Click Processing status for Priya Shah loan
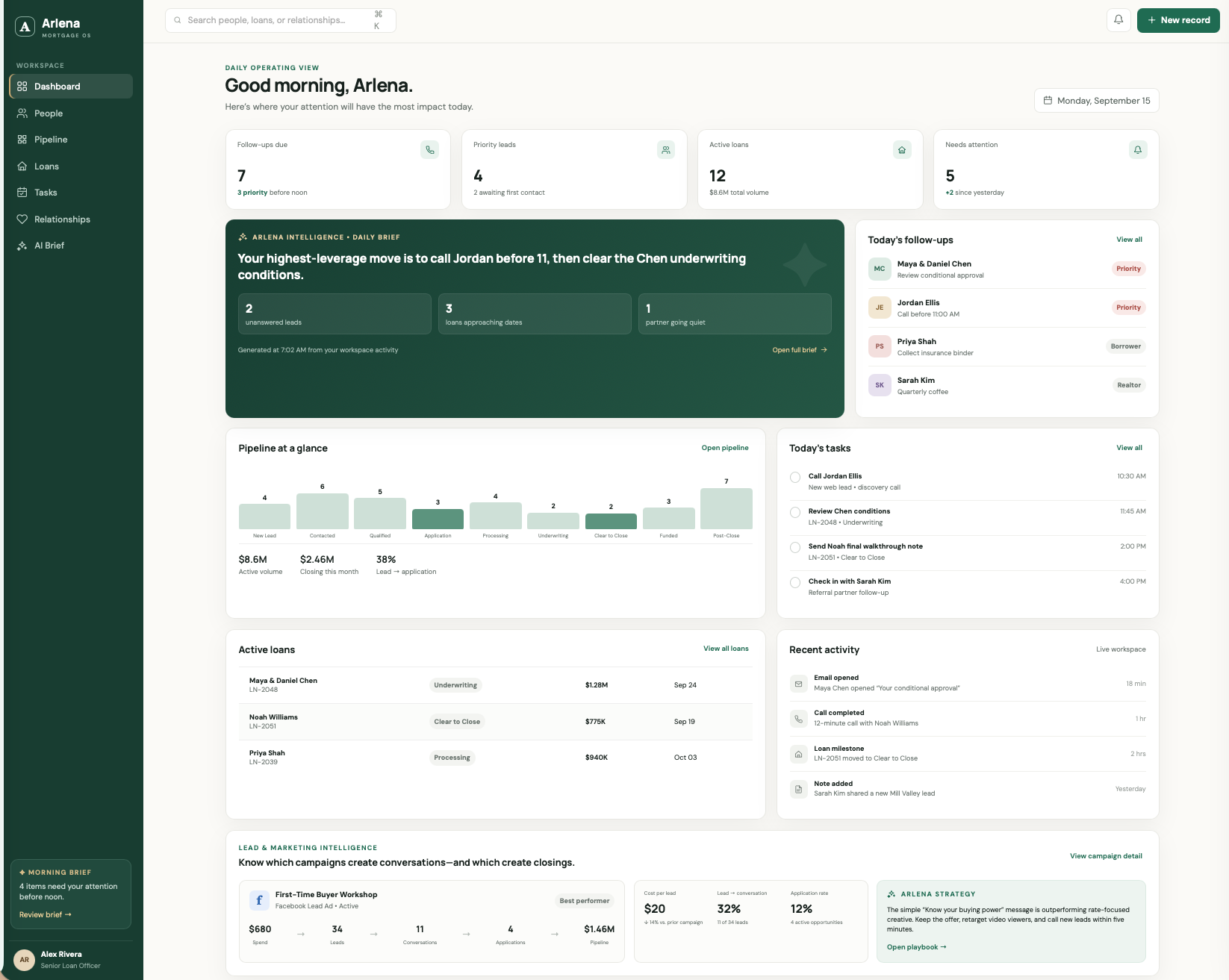 point(452,758)
